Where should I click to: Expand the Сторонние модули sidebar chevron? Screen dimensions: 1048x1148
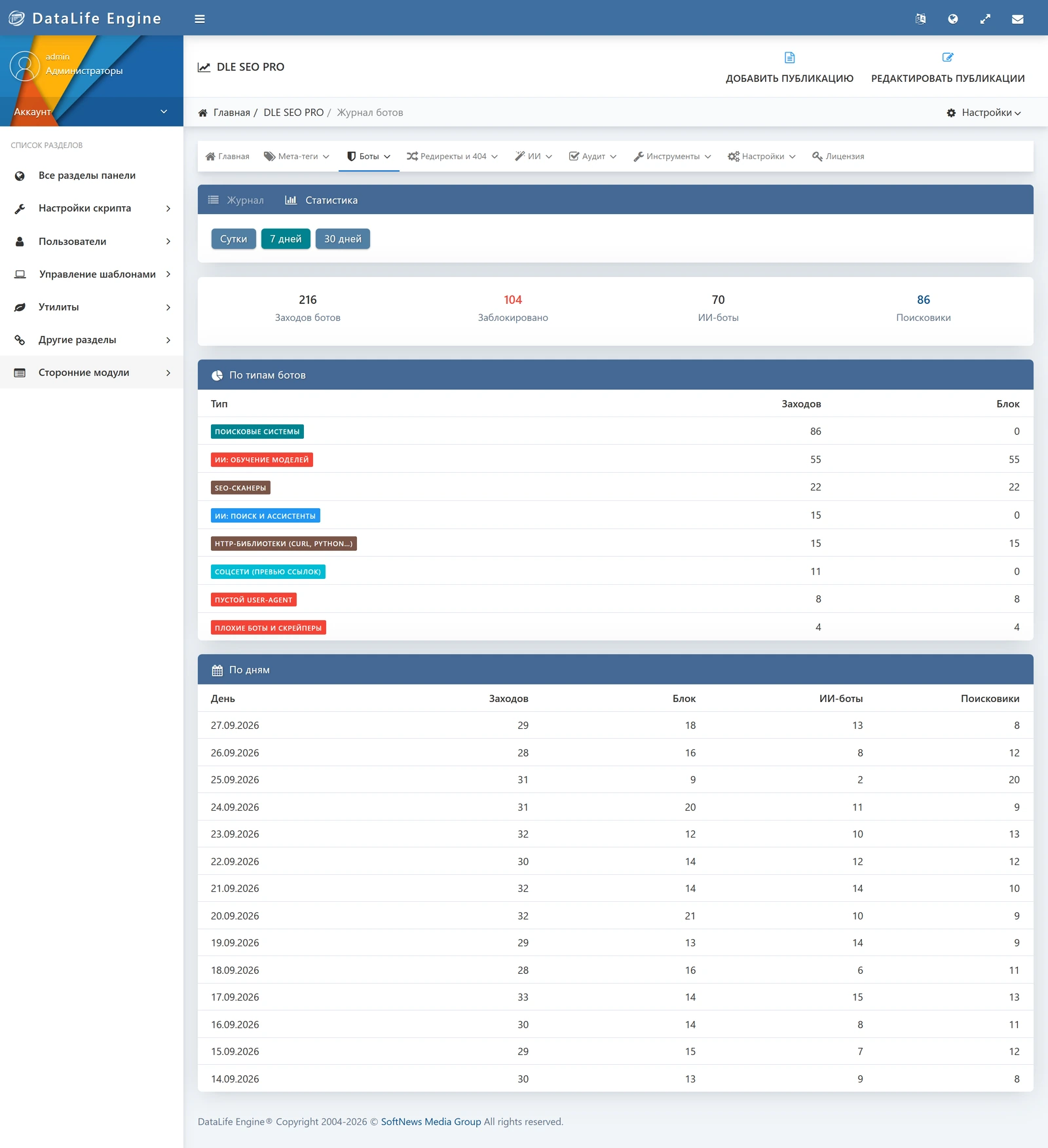click(x=168, y=373)
